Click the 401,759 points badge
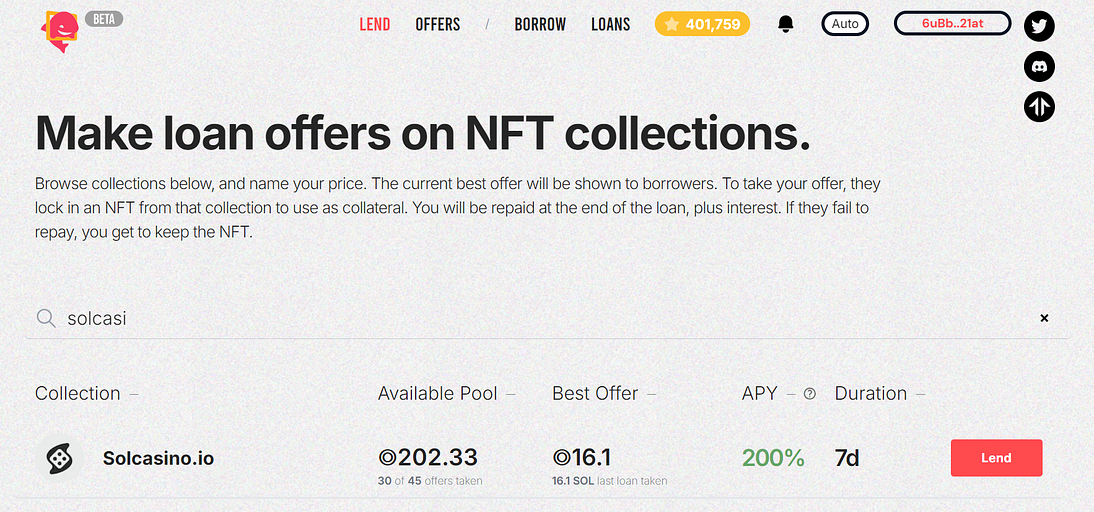The image size is (1094, 512). pyautogui.click(x=702, y=24)
